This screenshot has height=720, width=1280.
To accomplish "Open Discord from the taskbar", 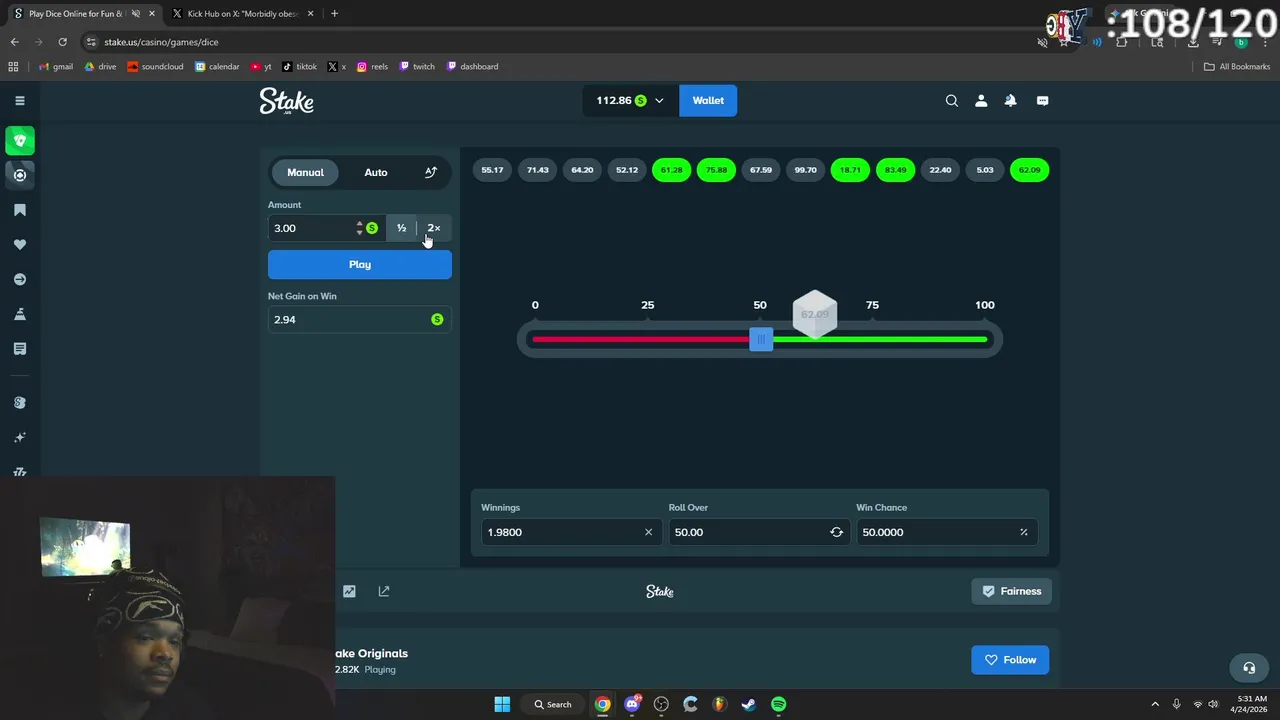I will click(632, 704).
